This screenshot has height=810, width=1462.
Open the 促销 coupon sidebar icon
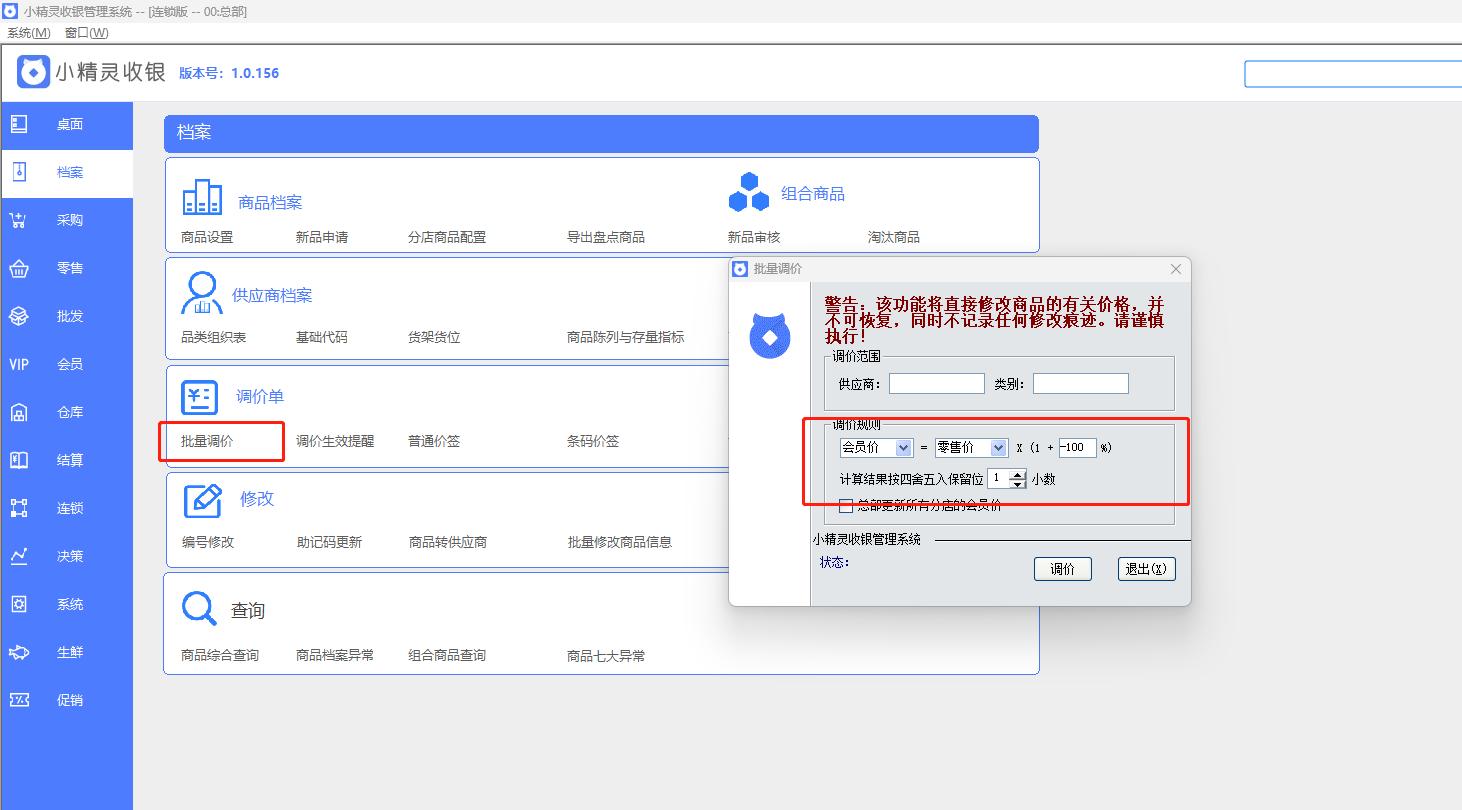coord(19,700)
